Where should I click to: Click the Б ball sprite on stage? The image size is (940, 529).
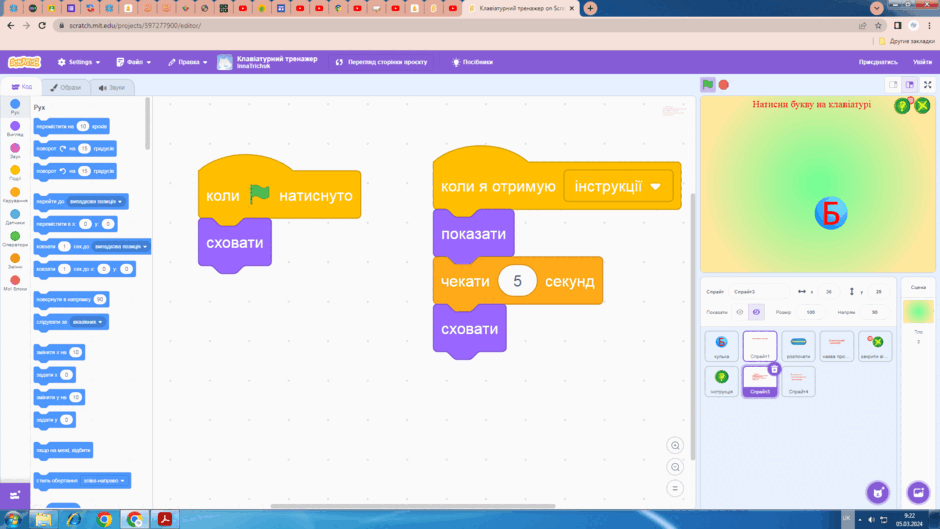[x=831, y=213]
